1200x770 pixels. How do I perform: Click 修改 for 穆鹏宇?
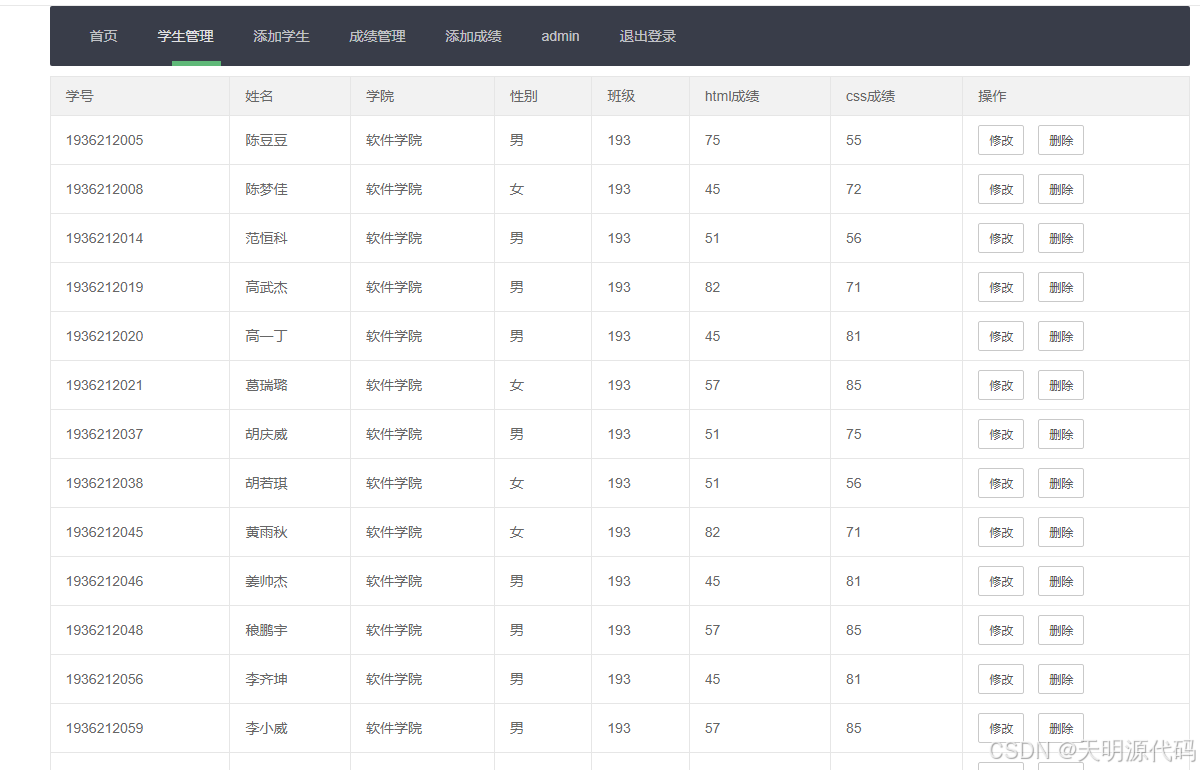1001,630
